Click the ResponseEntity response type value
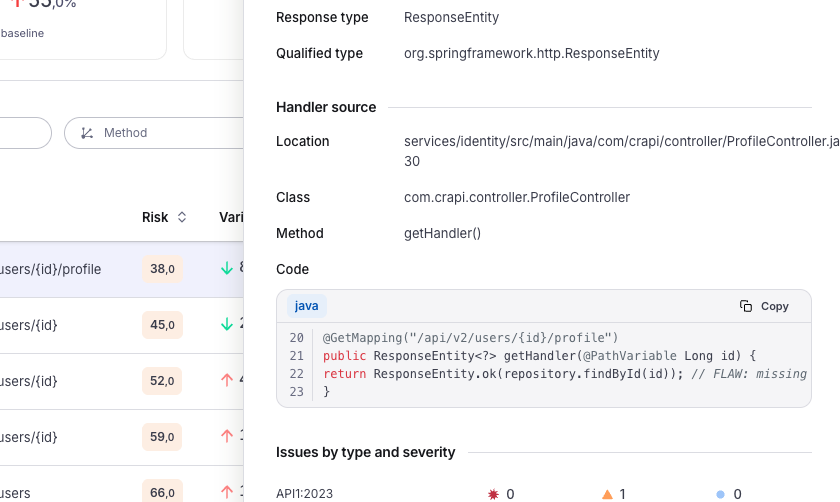840x502 pixels. [451, 17]
